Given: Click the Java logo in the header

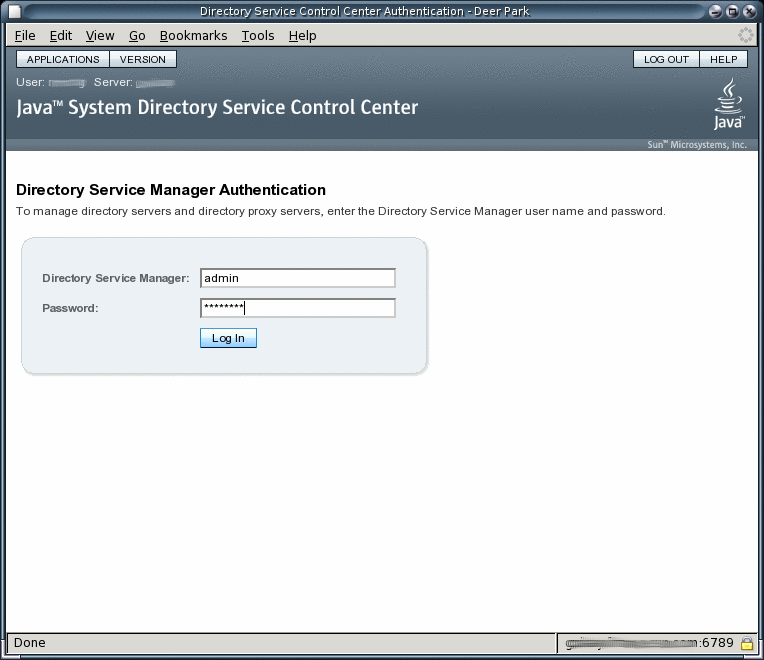Looking at the screenshot, I should tap(729, 104).
